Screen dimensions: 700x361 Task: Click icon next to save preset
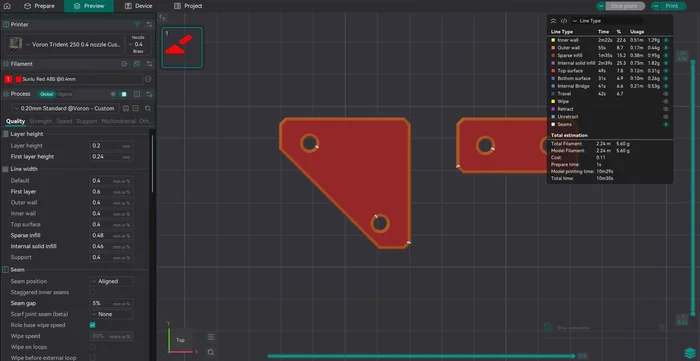(136, 108)
